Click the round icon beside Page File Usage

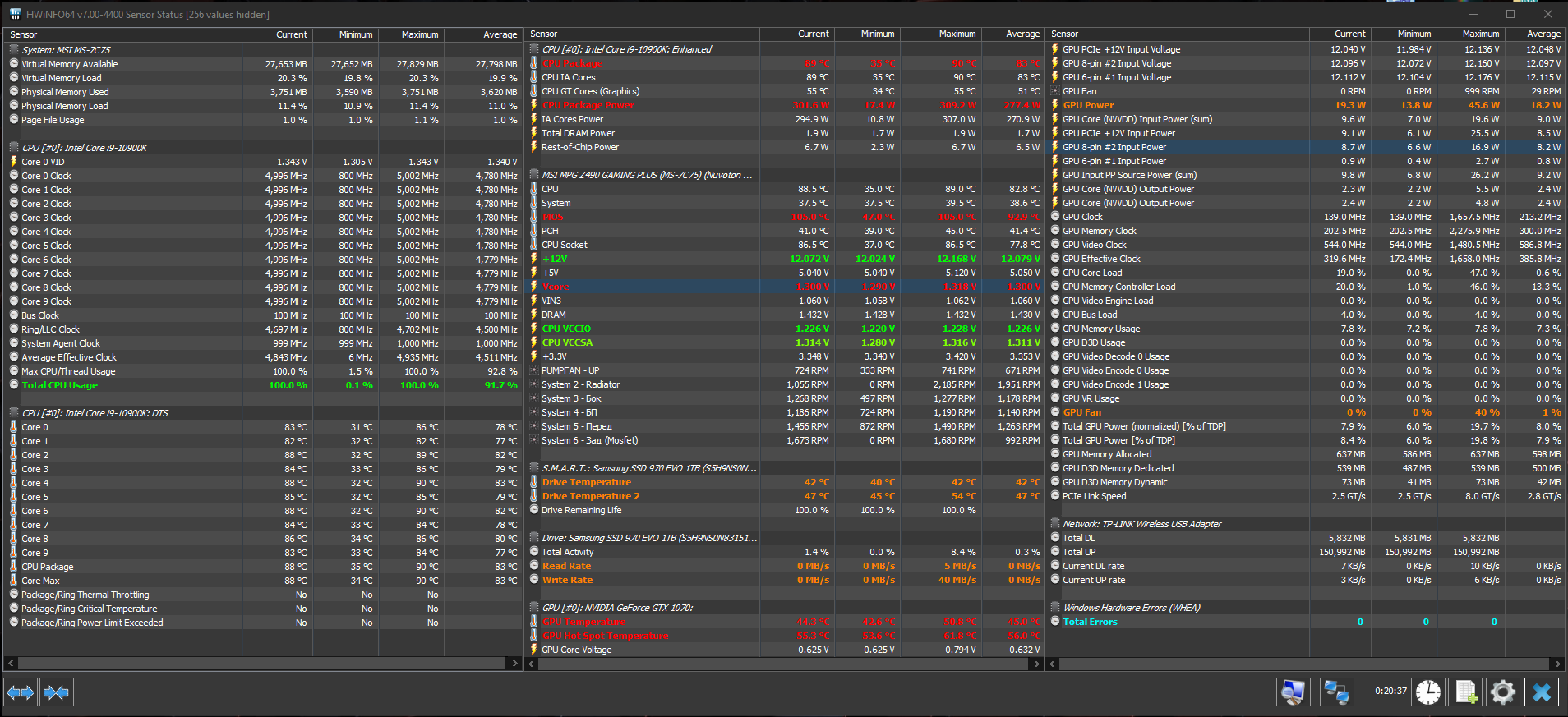(14, 120)
